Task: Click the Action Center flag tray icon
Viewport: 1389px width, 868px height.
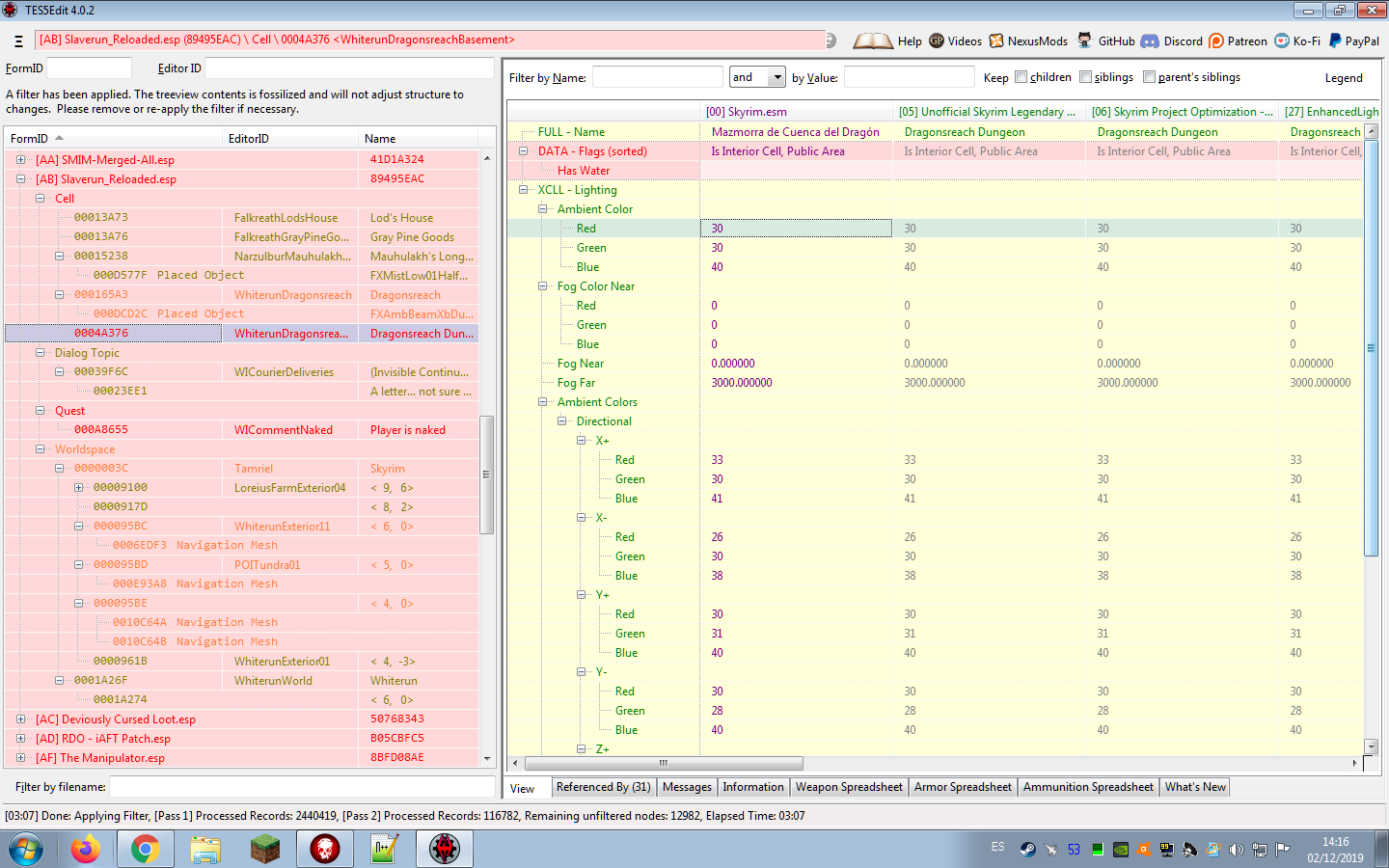Action: tap(1282, 850)
